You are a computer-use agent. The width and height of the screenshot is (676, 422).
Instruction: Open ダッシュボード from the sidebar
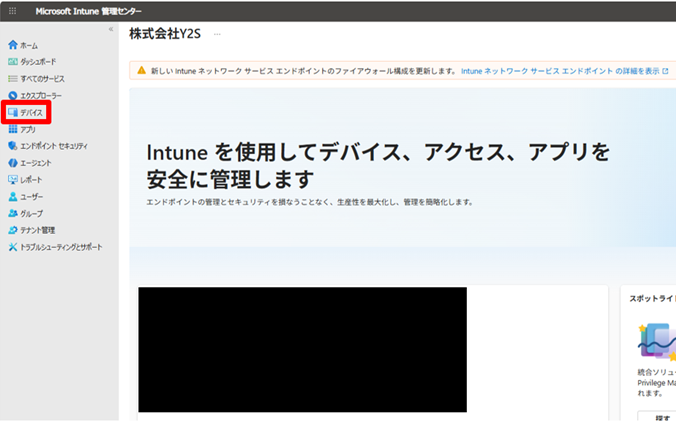(40, 62)
